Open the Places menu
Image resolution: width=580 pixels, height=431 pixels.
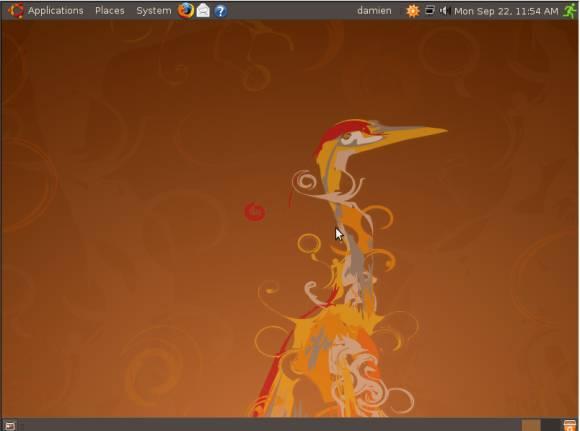[x=109, y=11]
